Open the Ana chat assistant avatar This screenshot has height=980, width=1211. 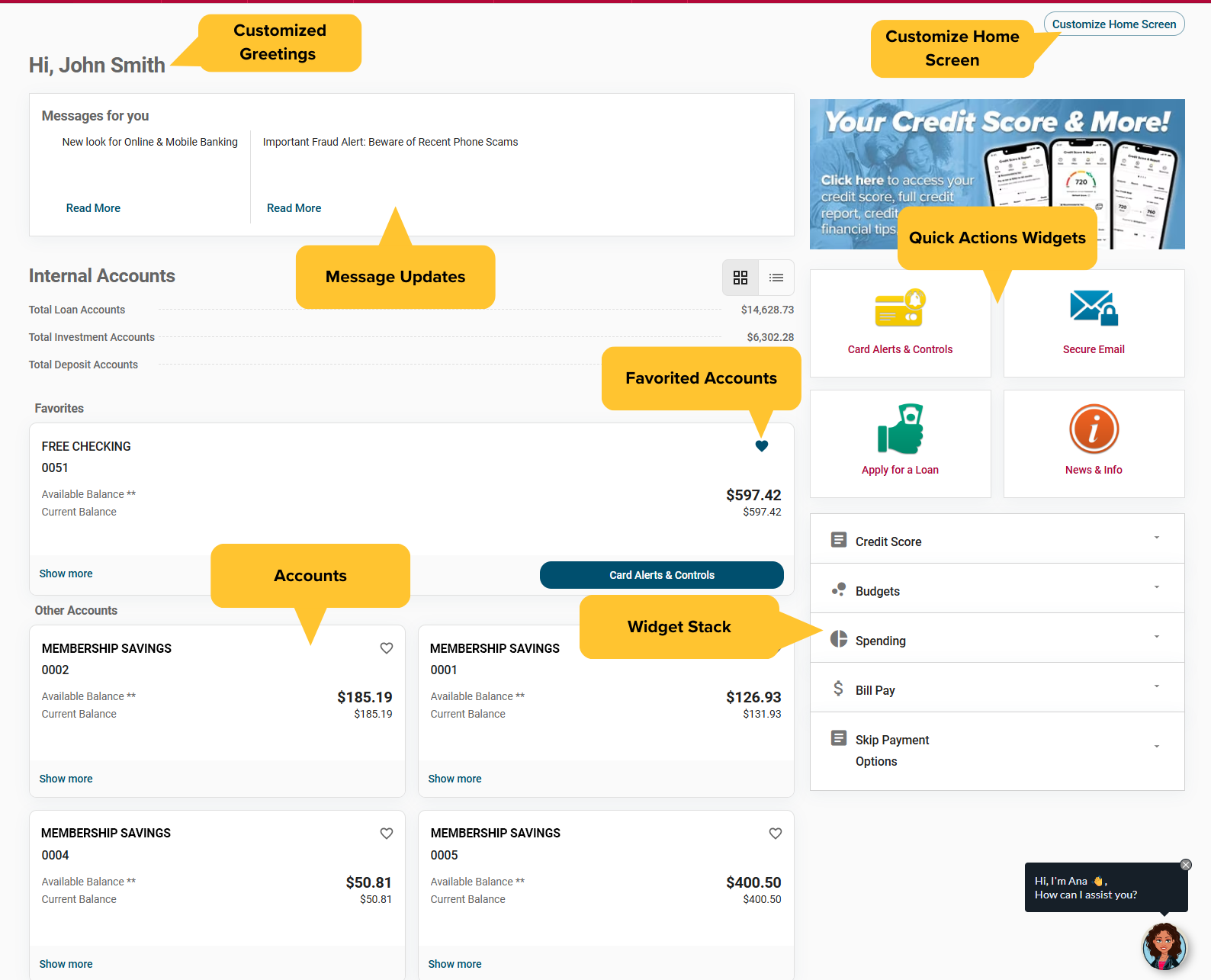click(1164, 946)
